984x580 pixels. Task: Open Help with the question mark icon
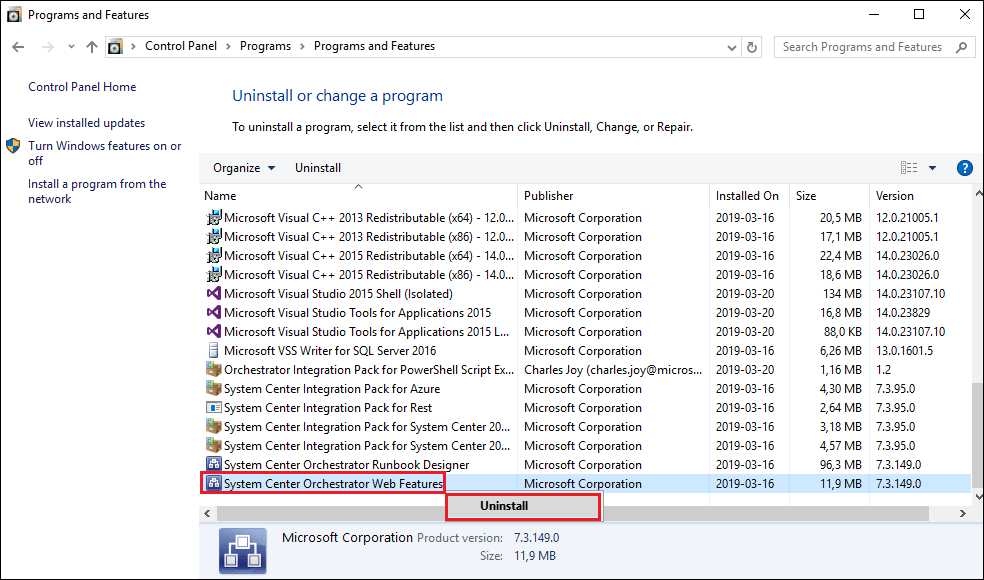click(x=965, y=168)
